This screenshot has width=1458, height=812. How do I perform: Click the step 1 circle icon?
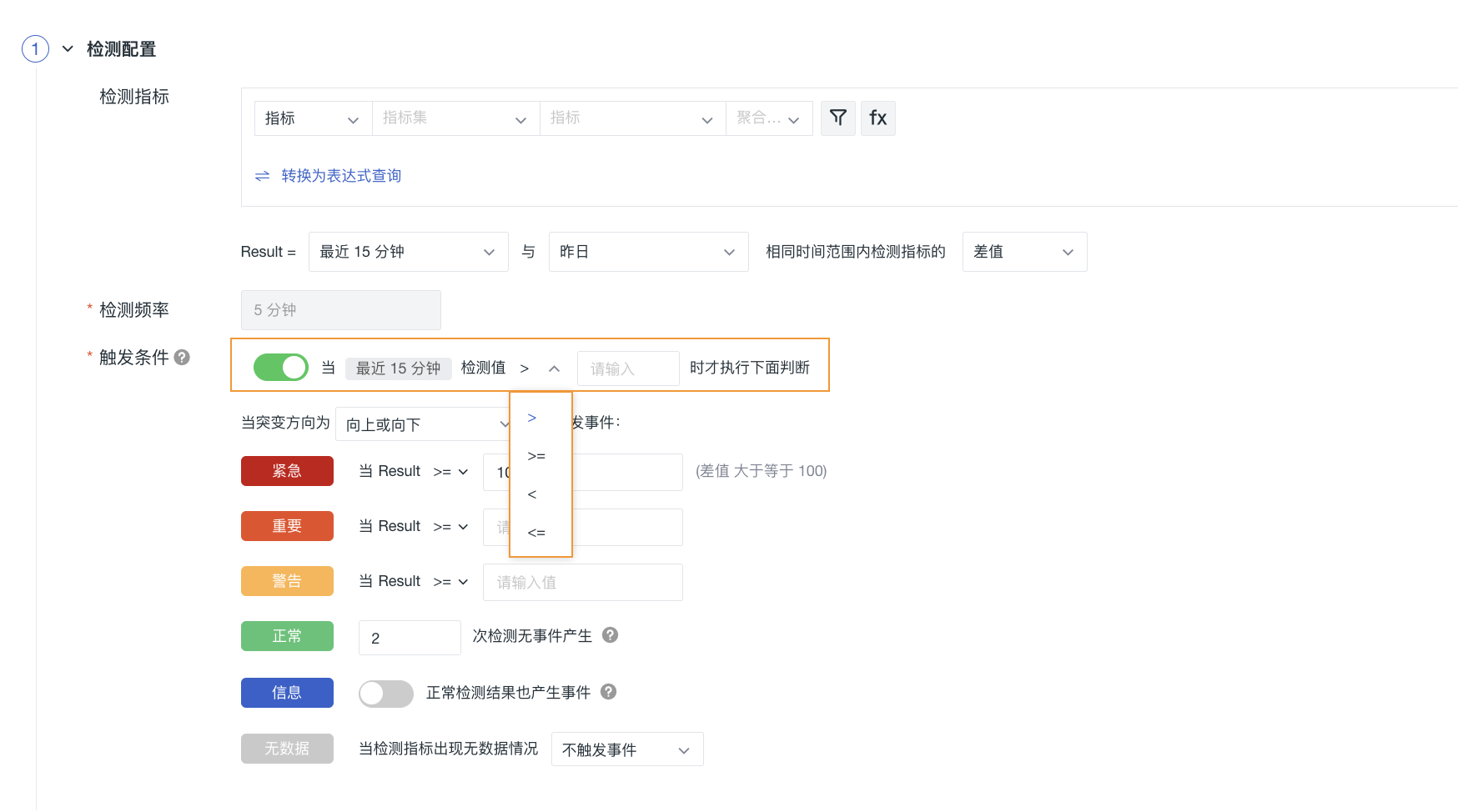[35, 49]
